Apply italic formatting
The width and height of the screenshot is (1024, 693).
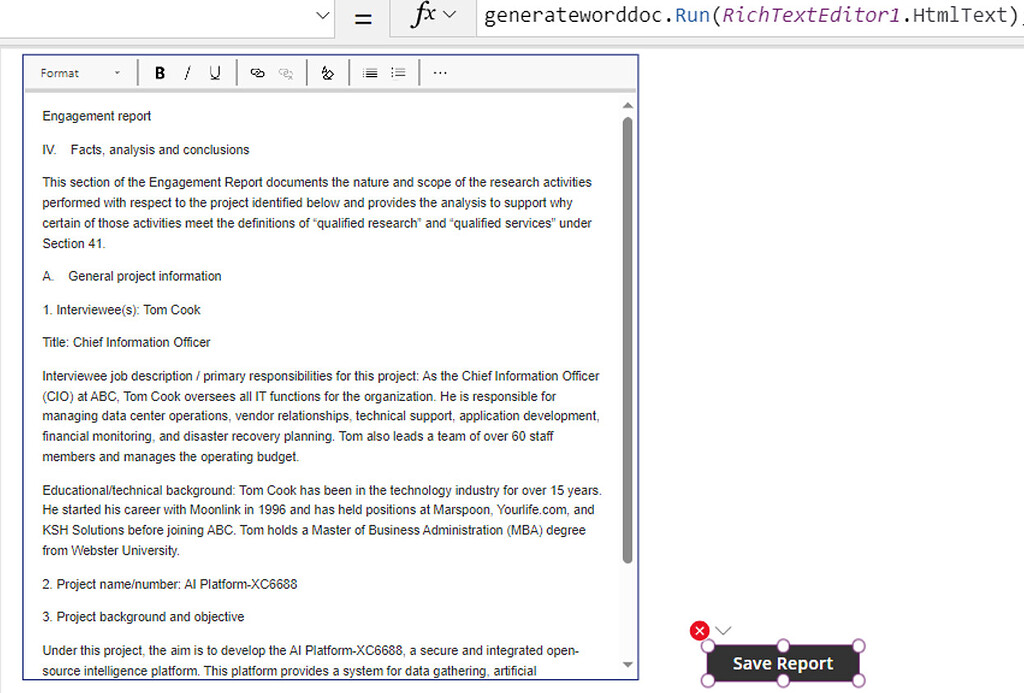click(x=187, y=73)
